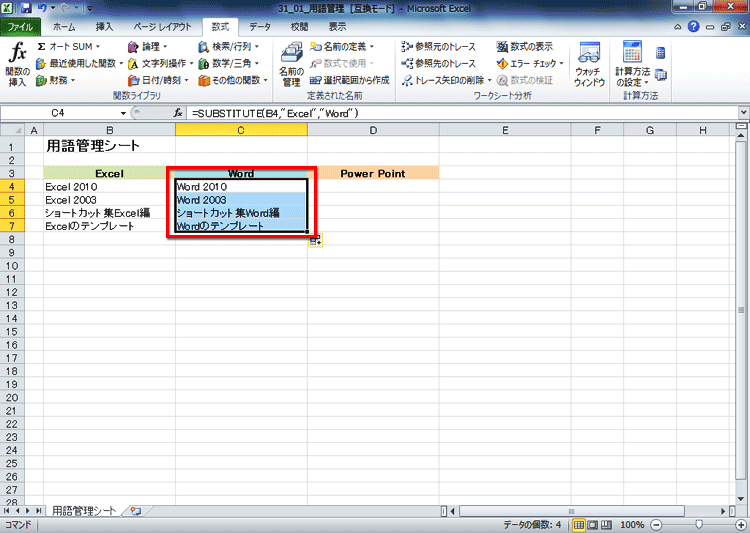Click the fx insert function button in formula bar
750x533 pixels.
(x=178, y=113)
